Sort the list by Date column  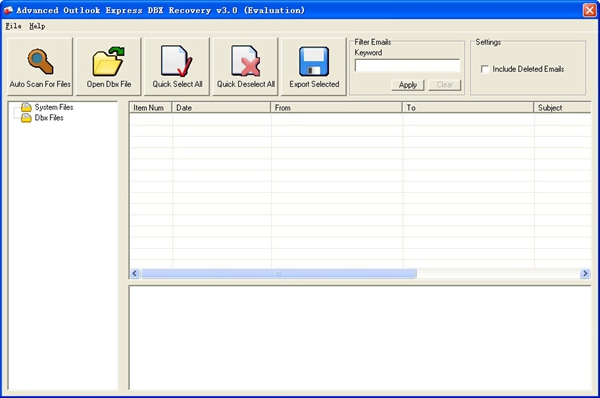(221, 108)
